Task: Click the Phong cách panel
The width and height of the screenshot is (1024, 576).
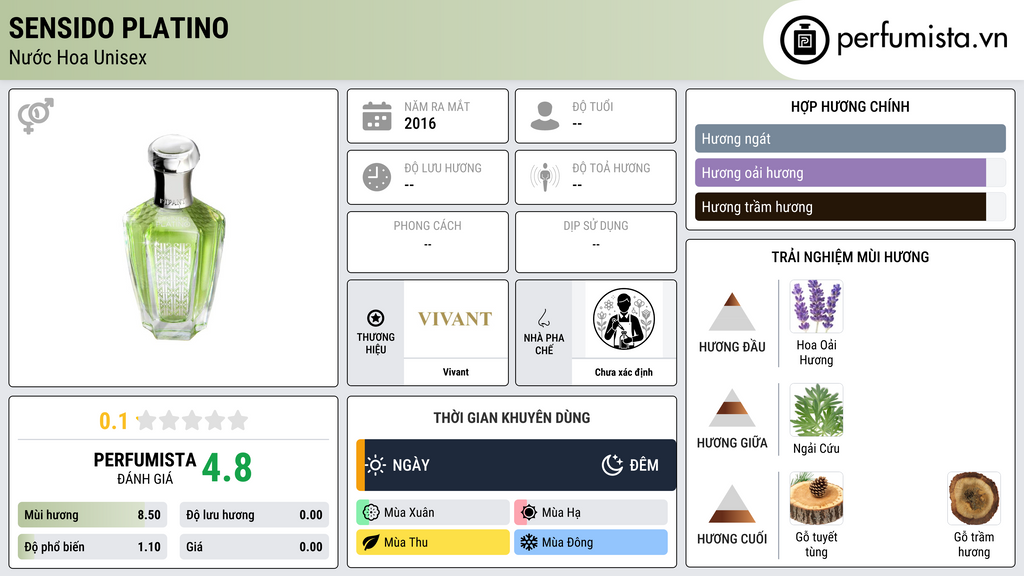Action: [x=428, y=242]
